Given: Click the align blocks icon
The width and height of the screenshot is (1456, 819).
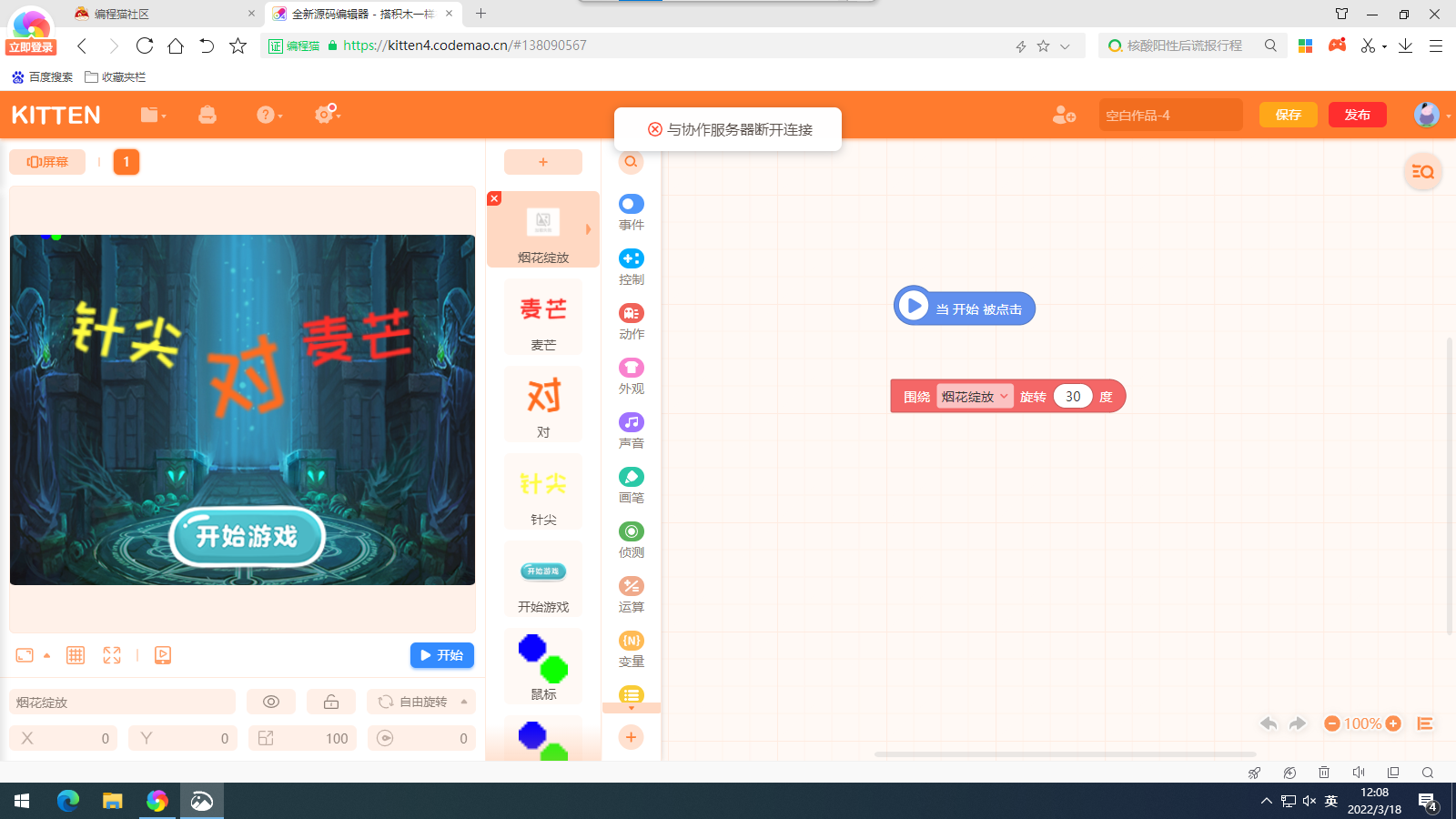Looking at the screenshot, I should [x=1425, y=723].
